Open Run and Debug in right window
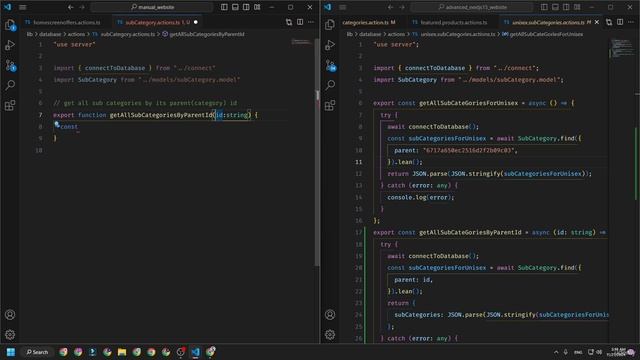Viewport: 640px width, 360px height. (x=330, y=45)
